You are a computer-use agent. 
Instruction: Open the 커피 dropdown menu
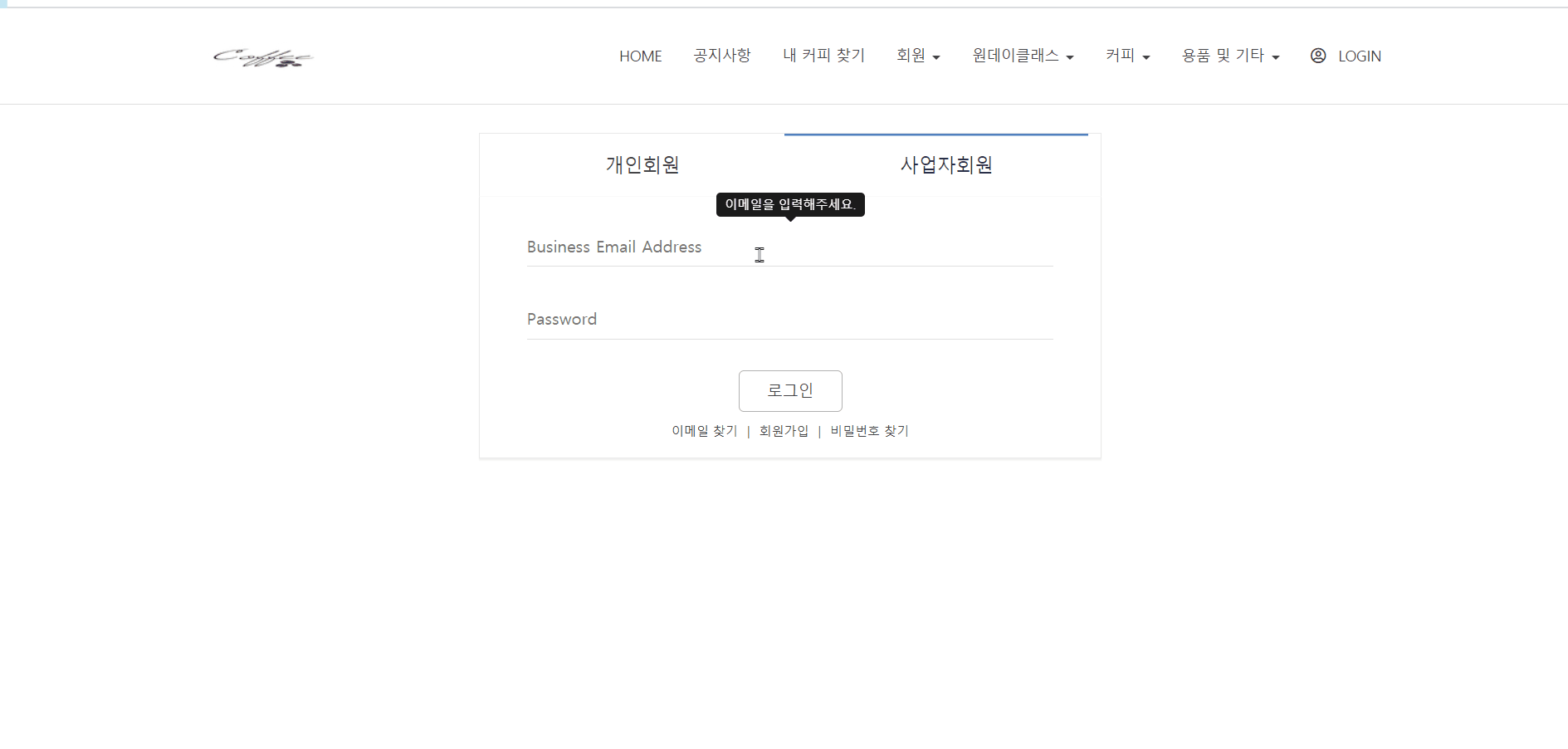(x=1127, y=56)
